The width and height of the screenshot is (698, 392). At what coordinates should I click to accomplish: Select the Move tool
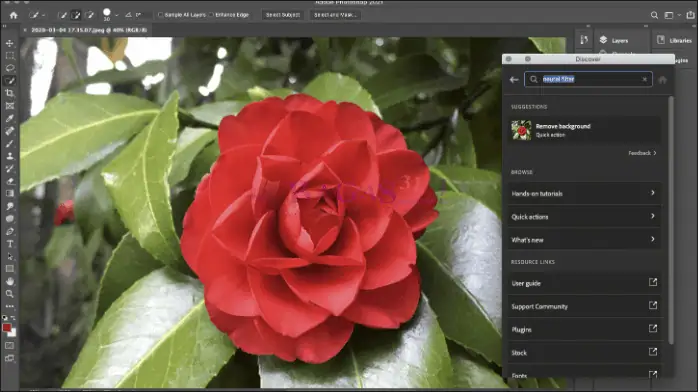click(9, 43)
